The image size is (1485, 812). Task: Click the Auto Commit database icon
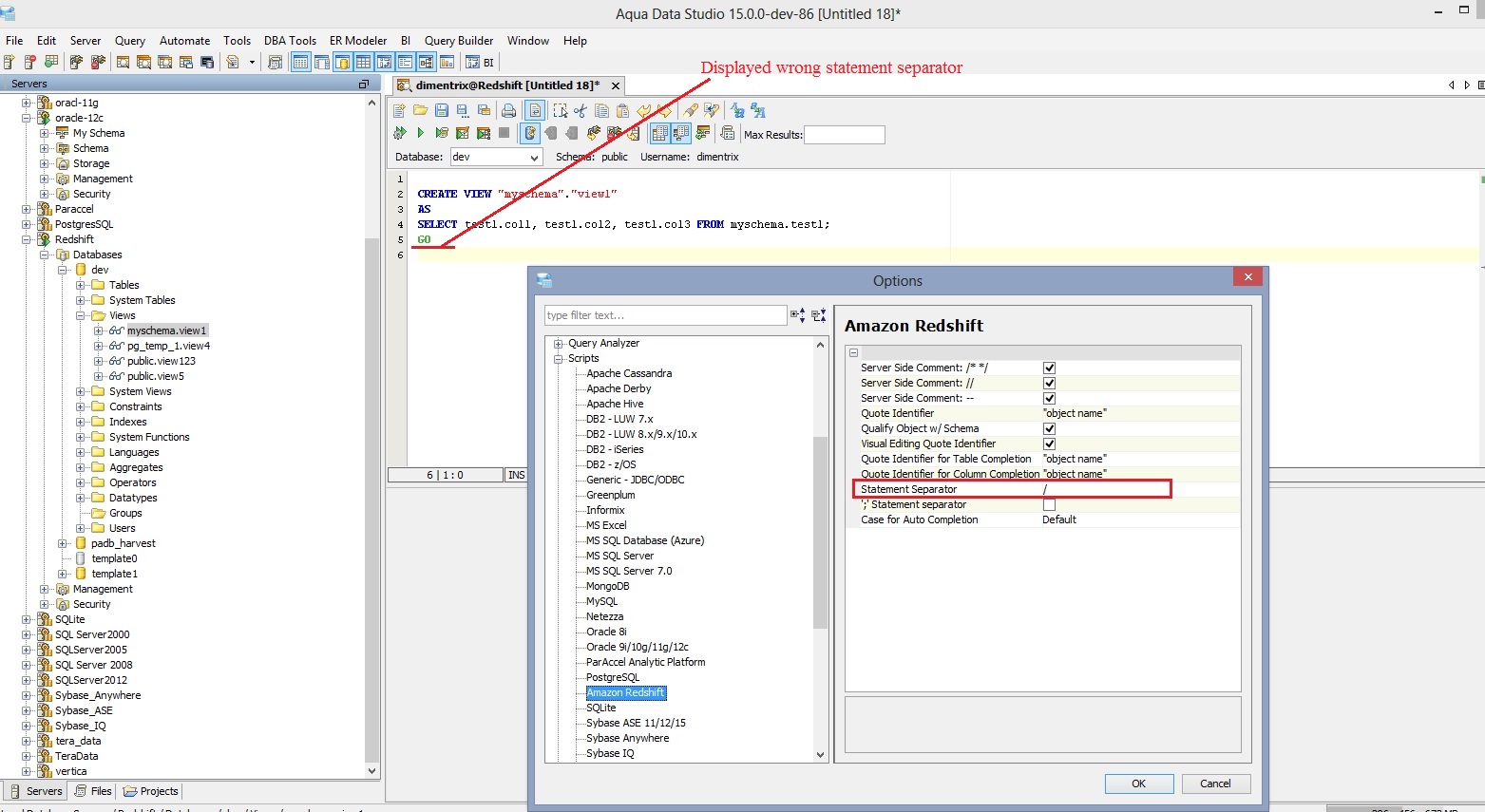530,133
